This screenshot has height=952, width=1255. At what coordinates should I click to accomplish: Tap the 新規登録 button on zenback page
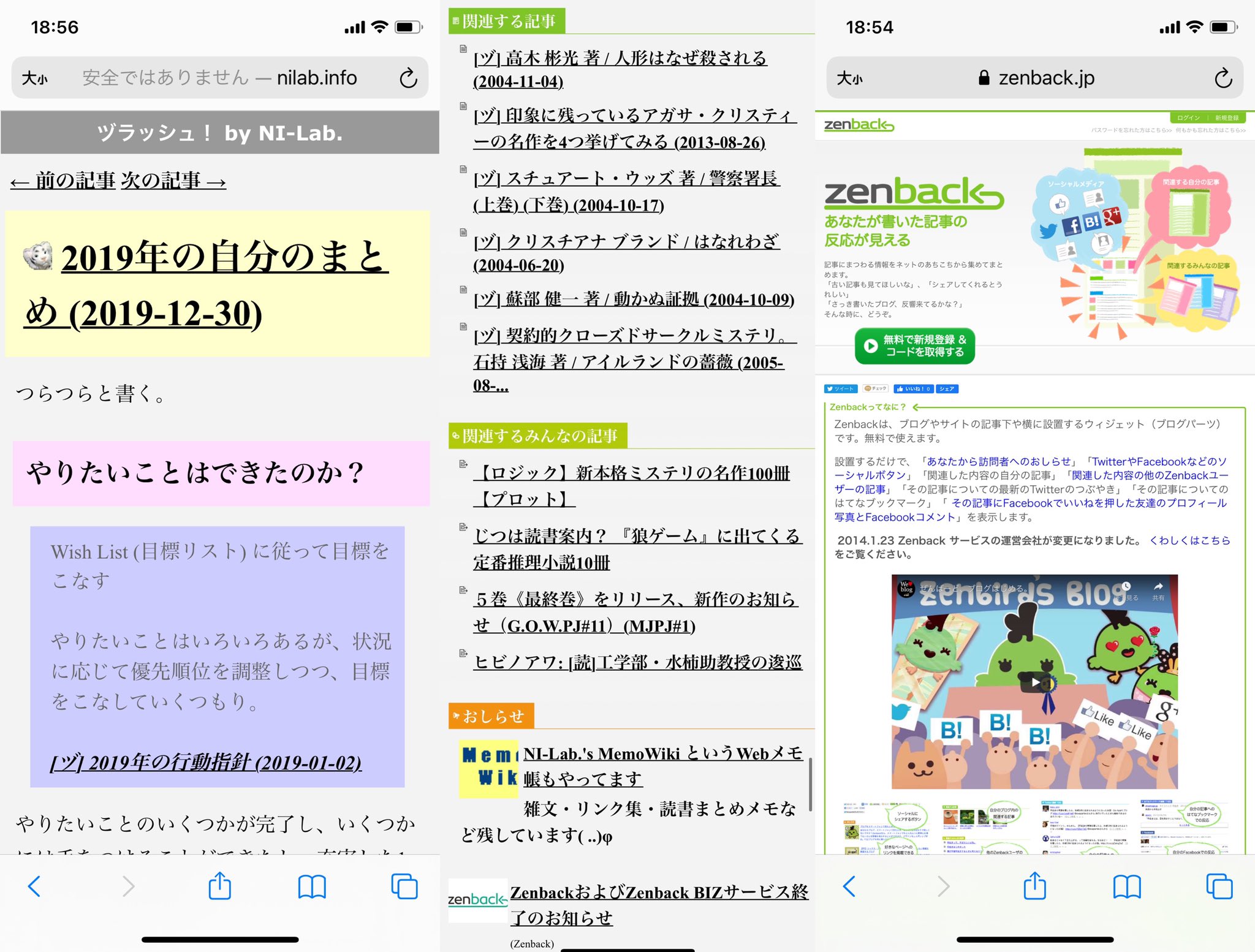point(1227,118)
